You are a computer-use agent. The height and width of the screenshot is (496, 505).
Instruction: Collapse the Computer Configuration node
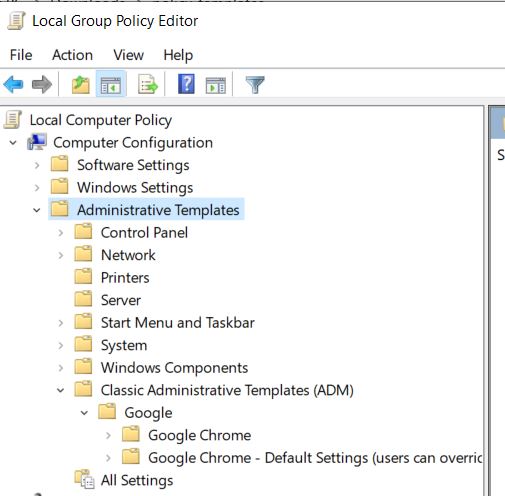13,143
